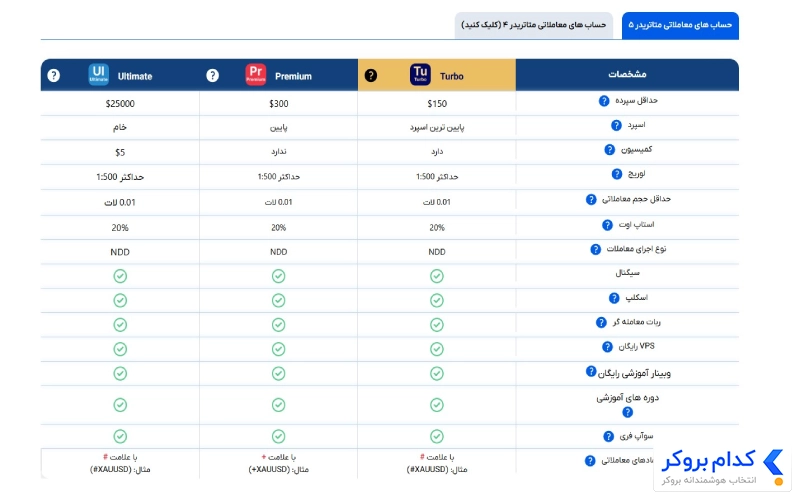Click the Turbo account Tu logo icon

420,74
